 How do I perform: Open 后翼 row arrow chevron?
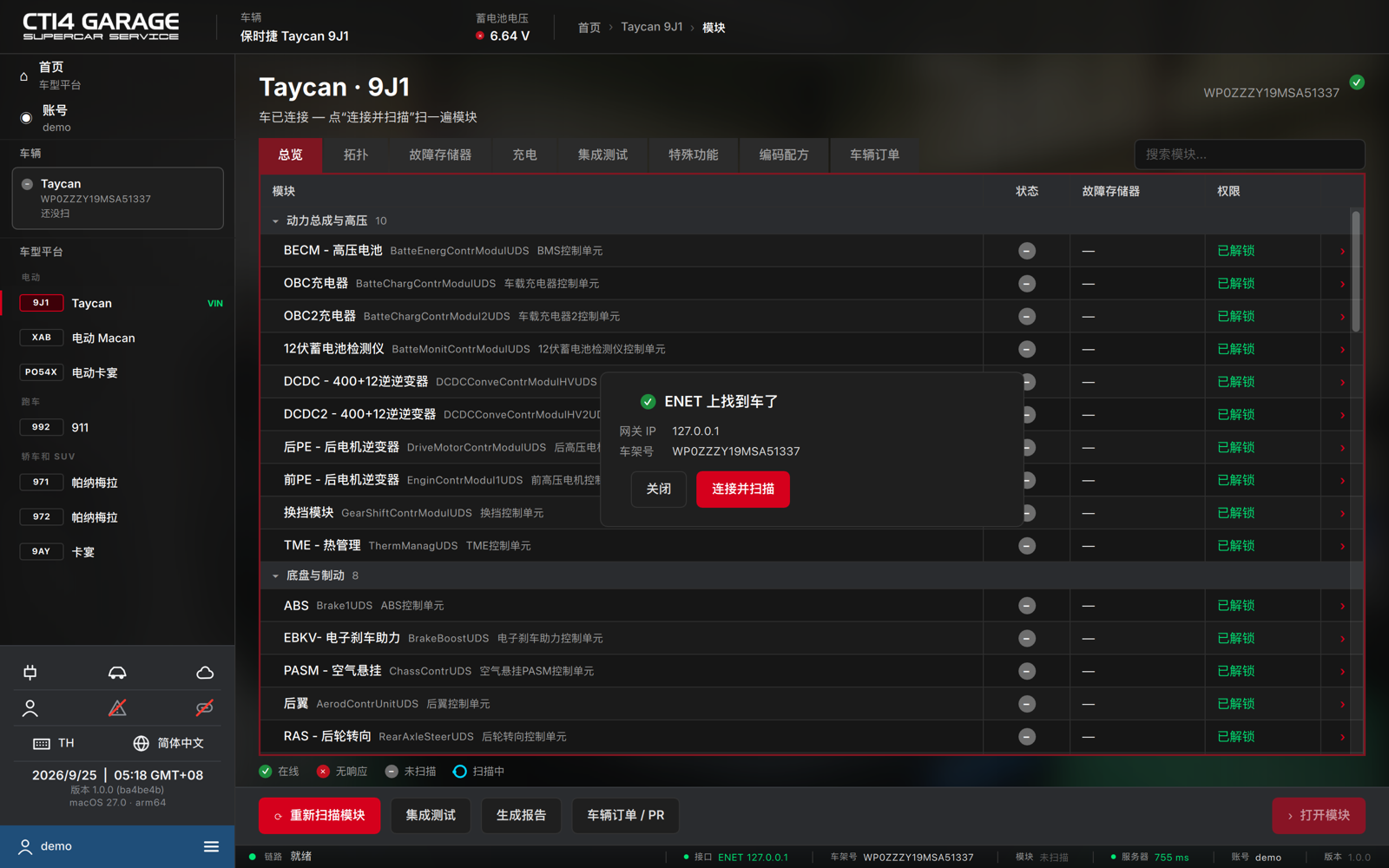[1342, 705]
